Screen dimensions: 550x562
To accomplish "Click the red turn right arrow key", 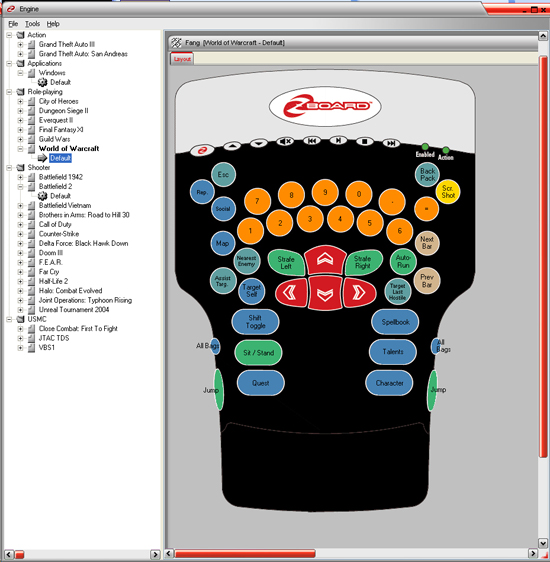I will click(359, 293).
